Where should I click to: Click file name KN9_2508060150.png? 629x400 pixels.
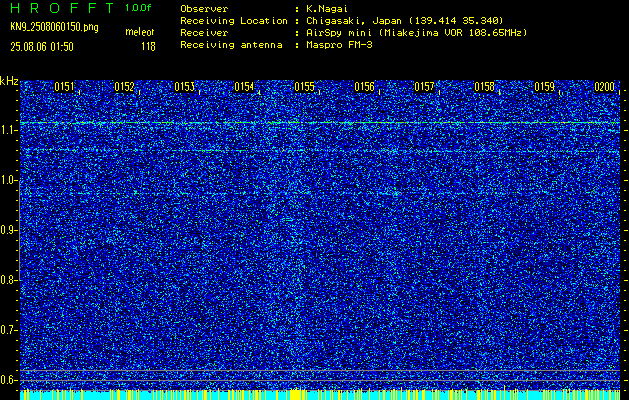coord(54,28)
